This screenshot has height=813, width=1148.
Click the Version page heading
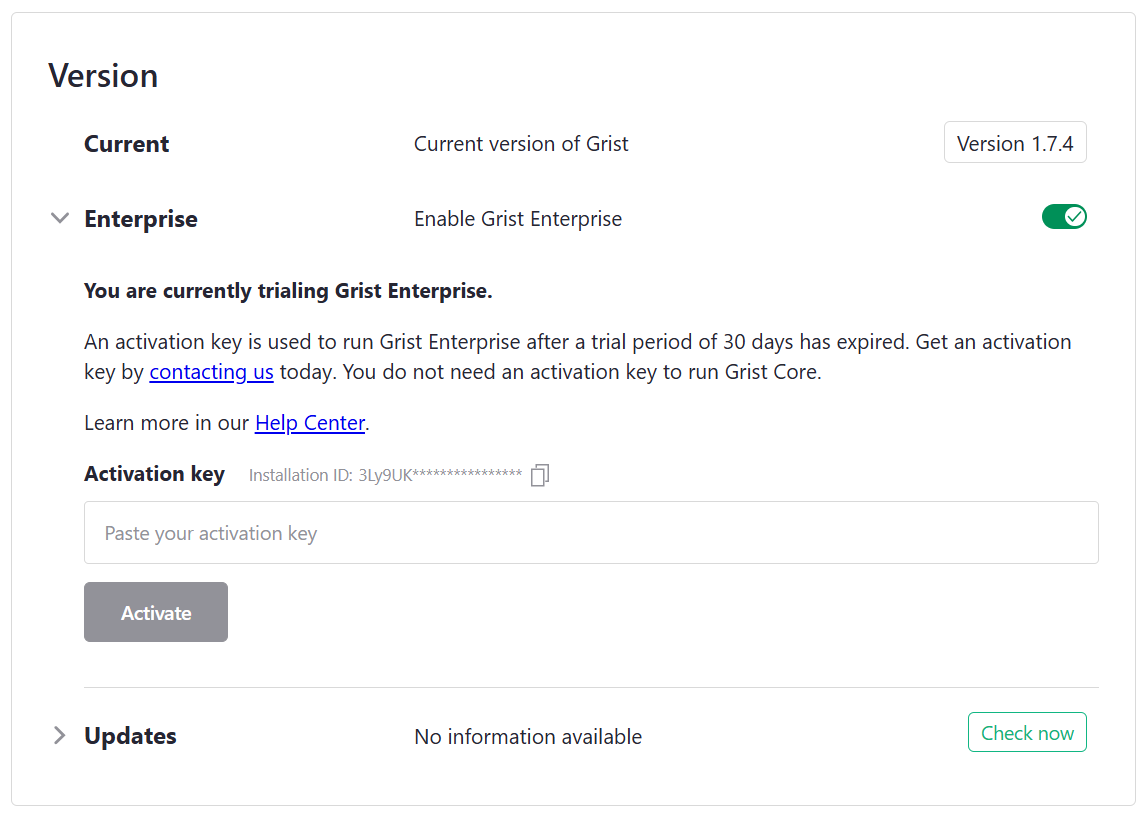103,76
